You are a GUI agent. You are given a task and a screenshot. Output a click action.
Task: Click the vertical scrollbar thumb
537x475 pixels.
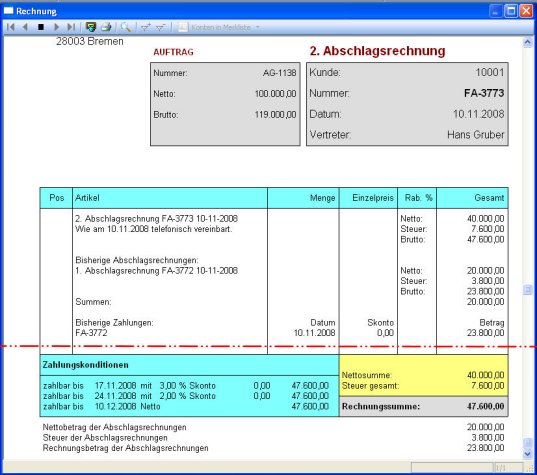pos(527,290)
